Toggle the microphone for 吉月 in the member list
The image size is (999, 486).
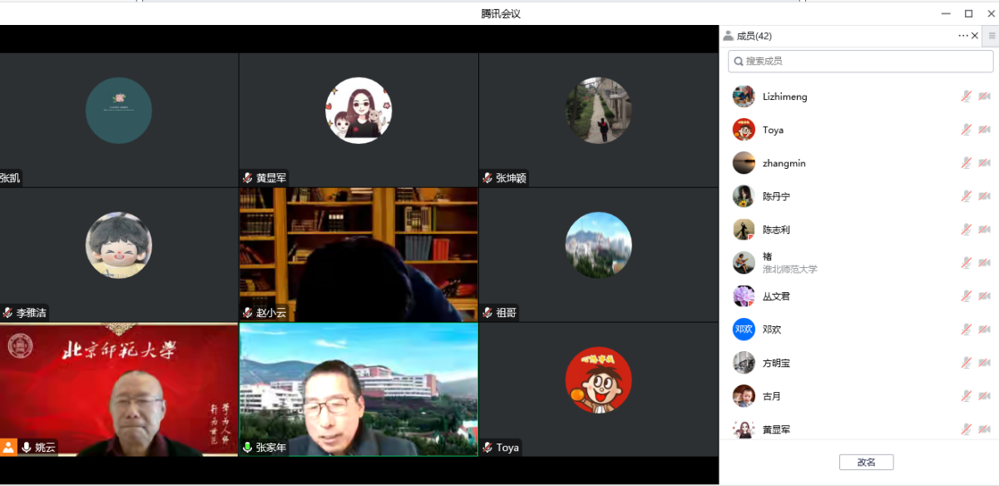coord(966,396)
